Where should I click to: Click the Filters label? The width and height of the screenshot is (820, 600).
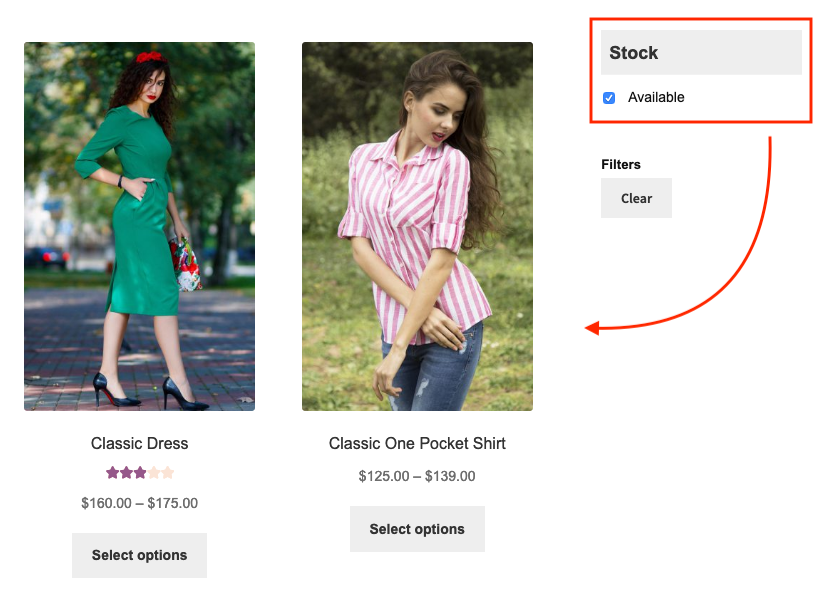pyautogui.click(x=621, y=164)
